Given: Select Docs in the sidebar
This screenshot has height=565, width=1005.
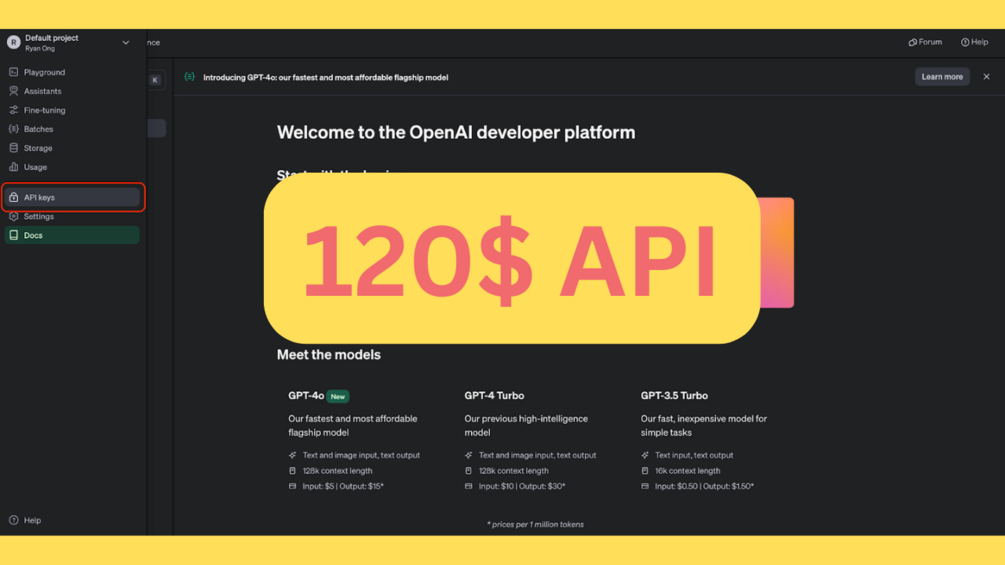Looking at the screenshot, I should point(72,235).
